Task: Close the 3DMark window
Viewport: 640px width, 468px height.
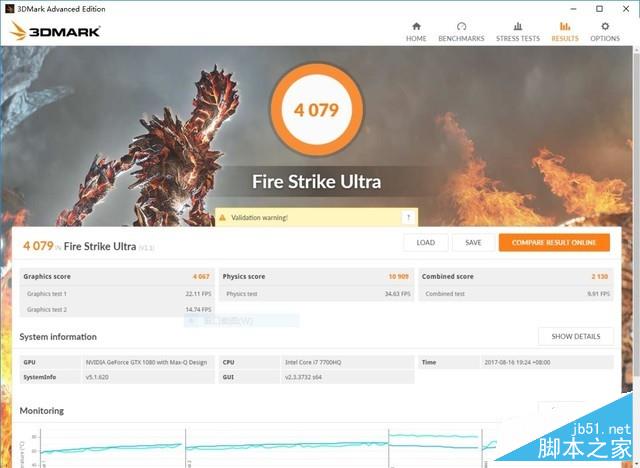Action: point(626,9)
